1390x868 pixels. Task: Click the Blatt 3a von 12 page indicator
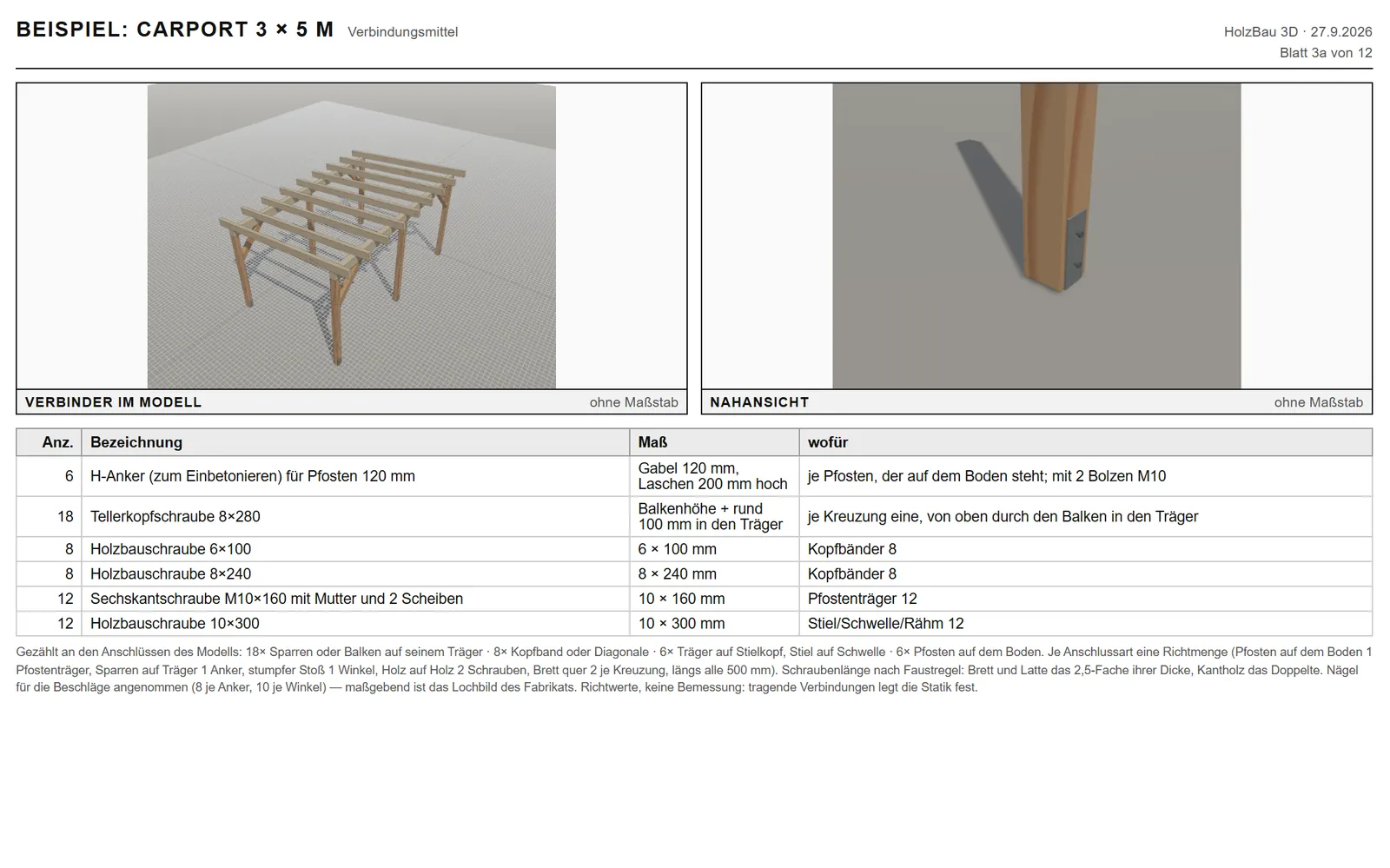(x=1326, y=53)
